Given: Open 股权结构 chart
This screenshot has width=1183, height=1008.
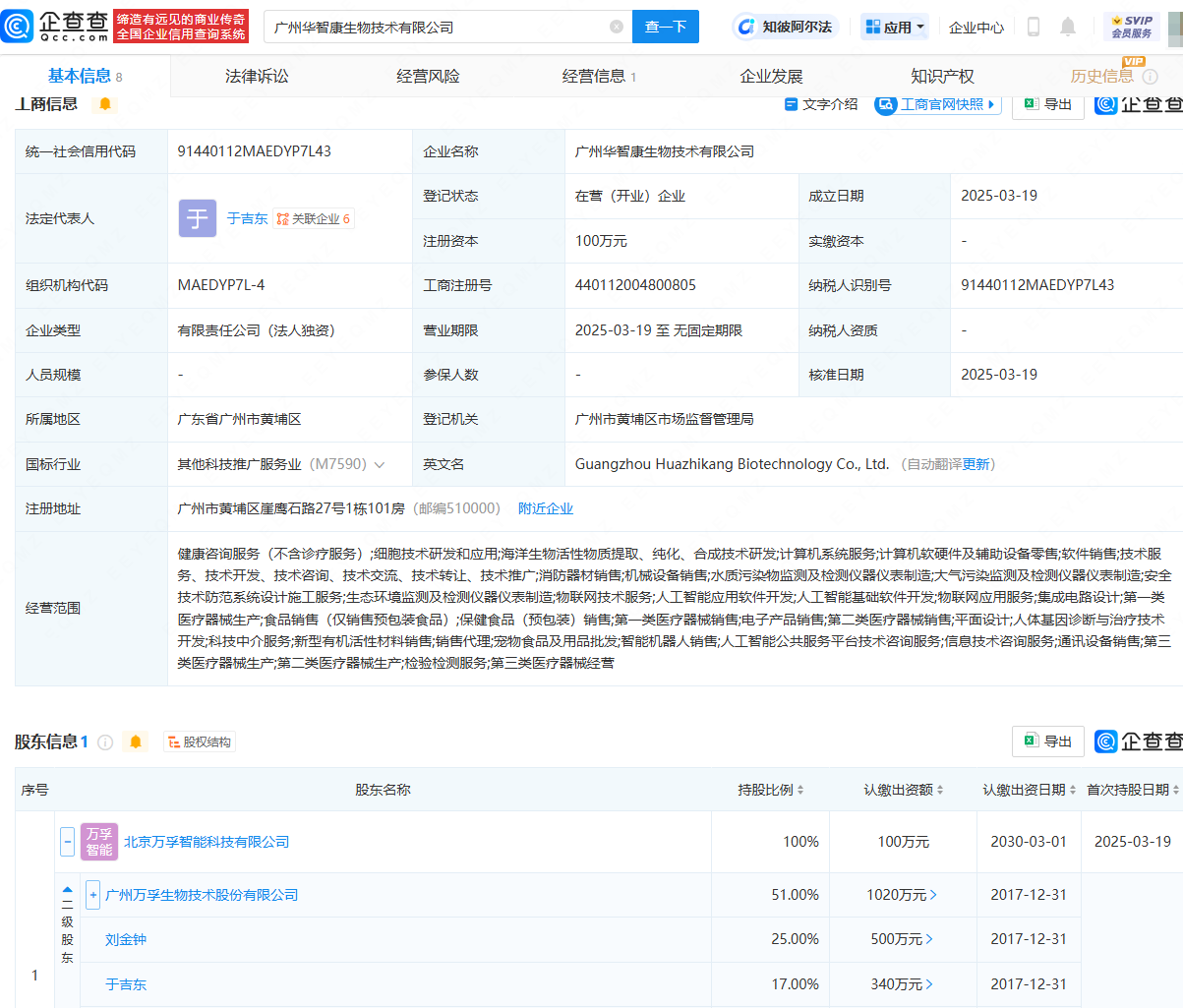Looking at the screenshot, I should coord(200,741).
